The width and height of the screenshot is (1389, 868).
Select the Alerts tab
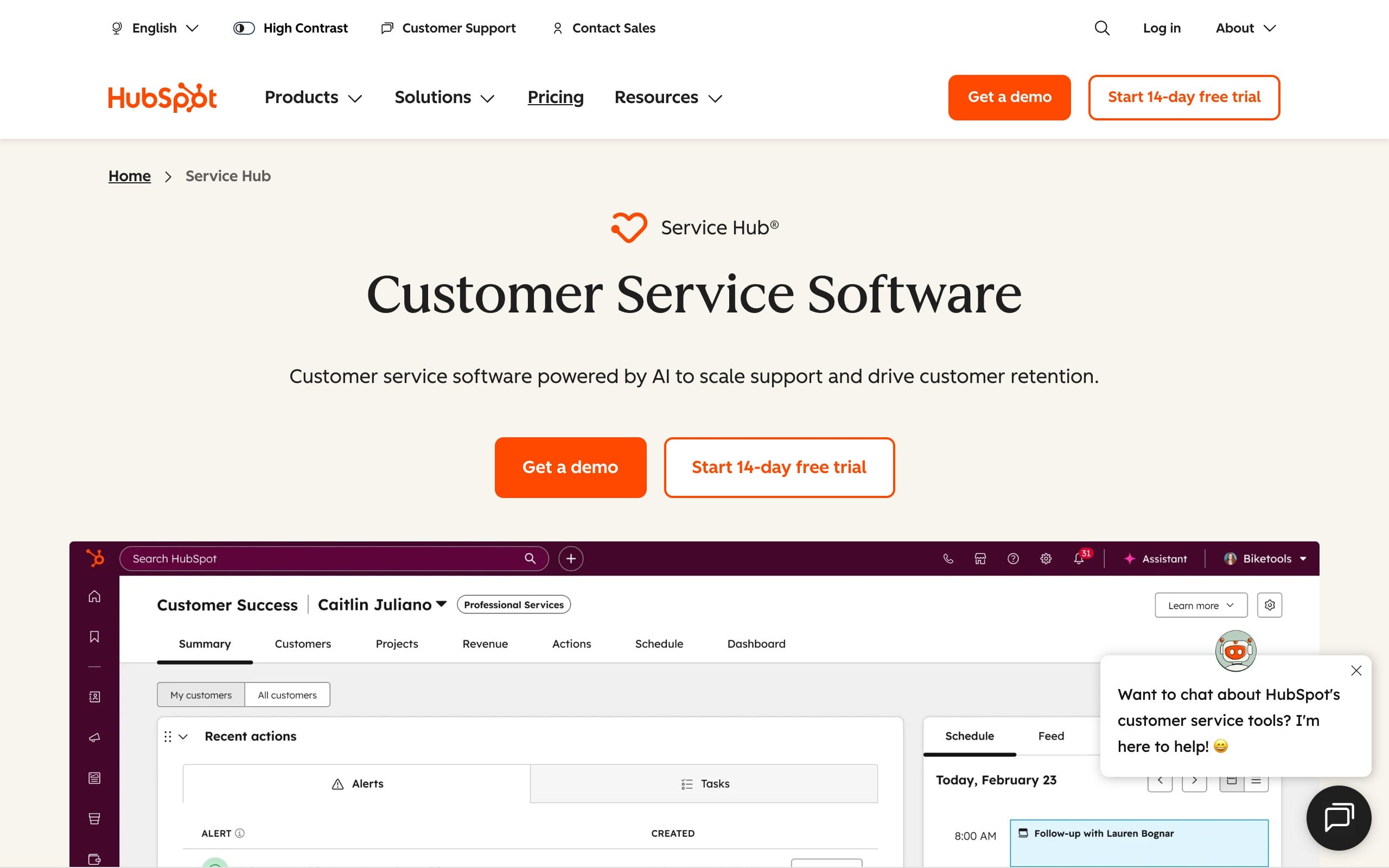point(356,783)
